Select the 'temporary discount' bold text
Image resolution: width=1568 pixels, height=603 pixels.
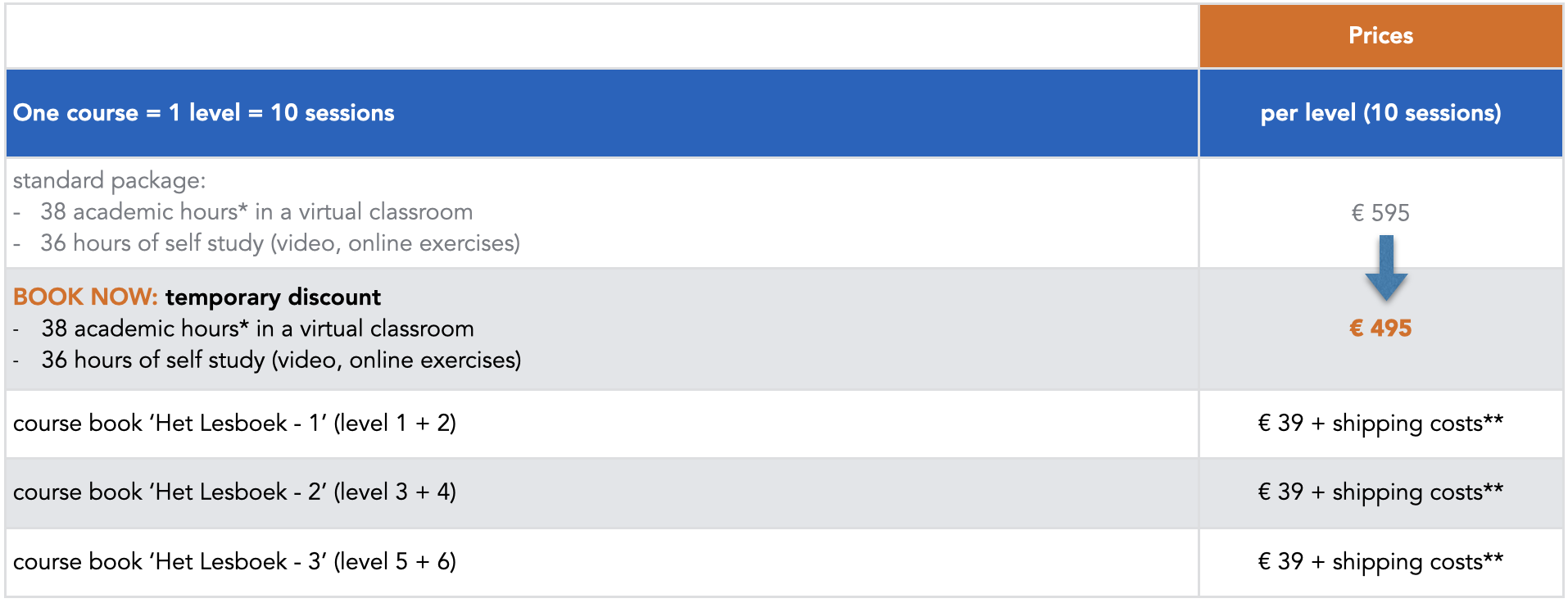pos(273,297)
